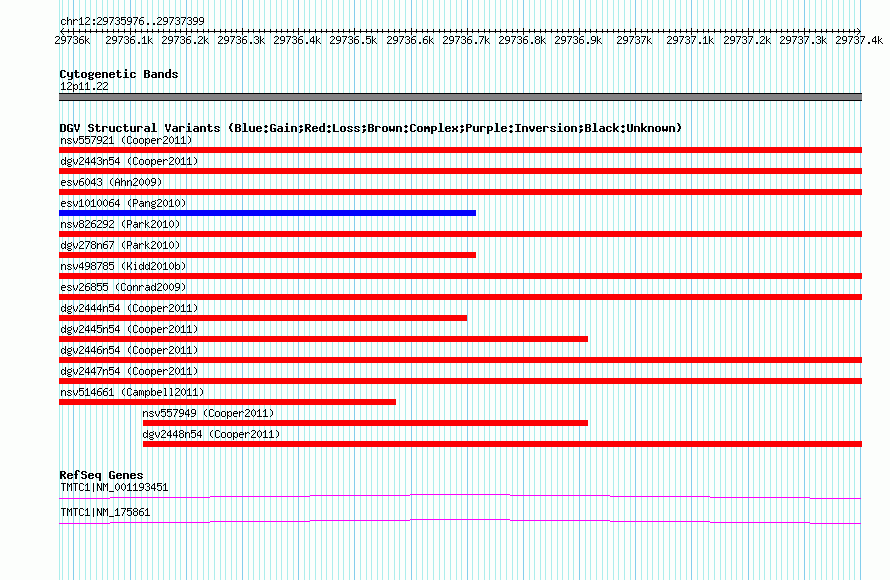Open the dgv2446n54 (Cooper2011) variant
The width and height of the screenshot is (890, 580).
(129, 350)
